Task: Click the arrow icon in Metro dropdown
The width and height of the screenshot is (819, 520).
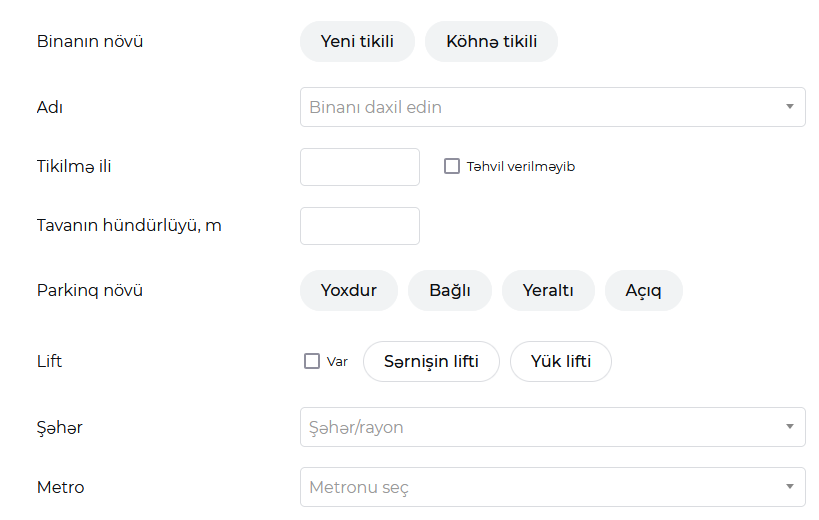Action: (790, 487)
